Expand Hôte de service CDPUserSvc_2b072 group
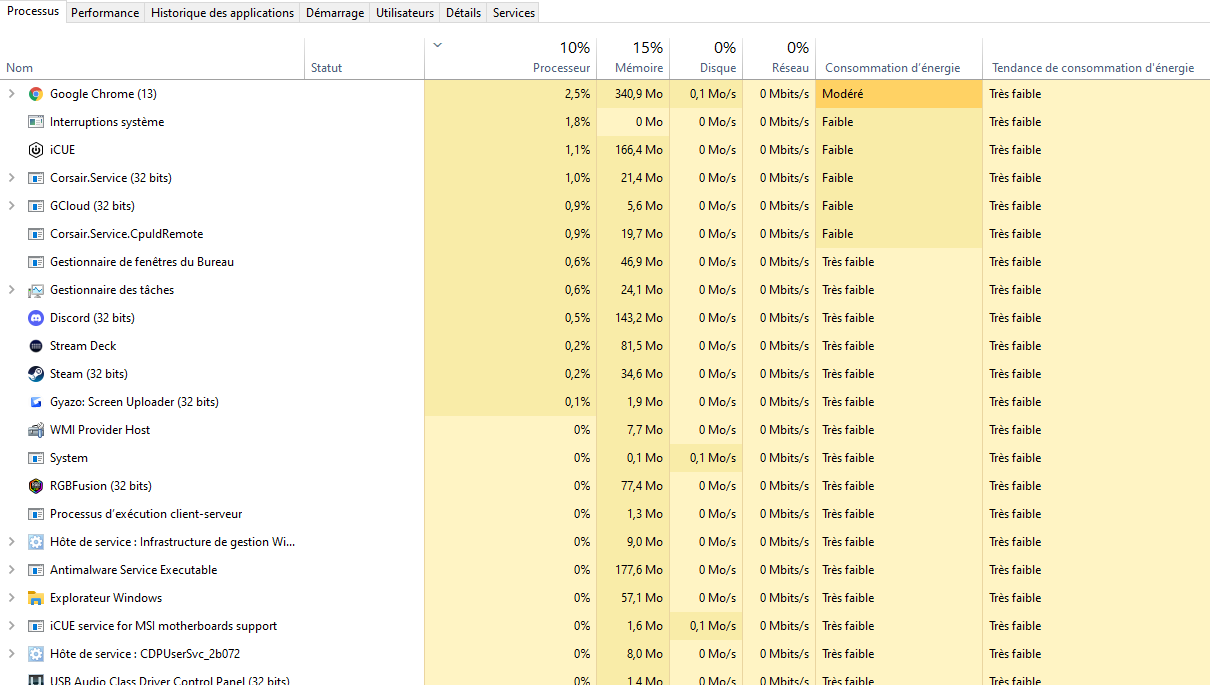Viewport: 1210px width, 685px height. 11,654
